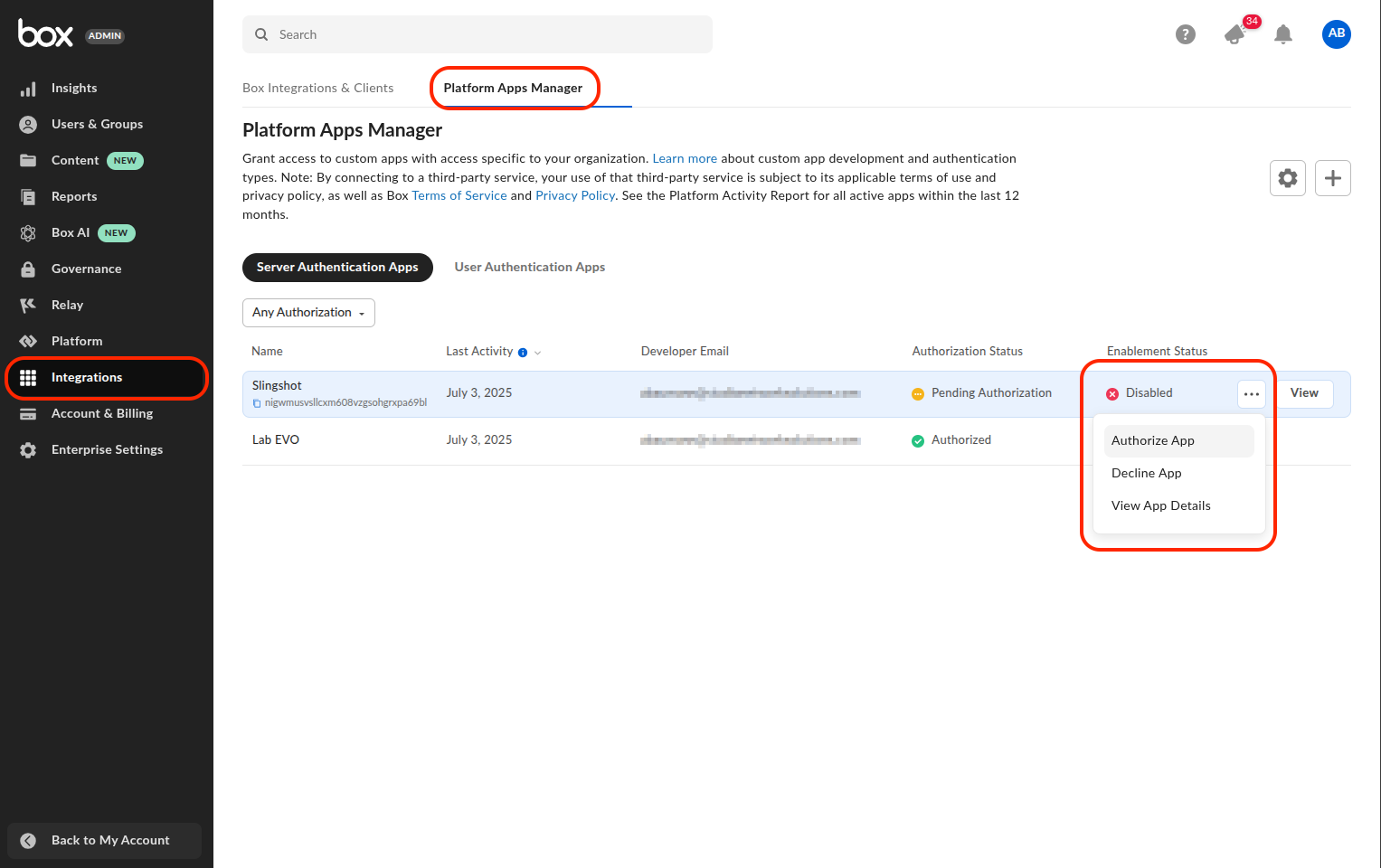
Task: Click the Authorized green check icon
Action: click(x=918, y=440)
